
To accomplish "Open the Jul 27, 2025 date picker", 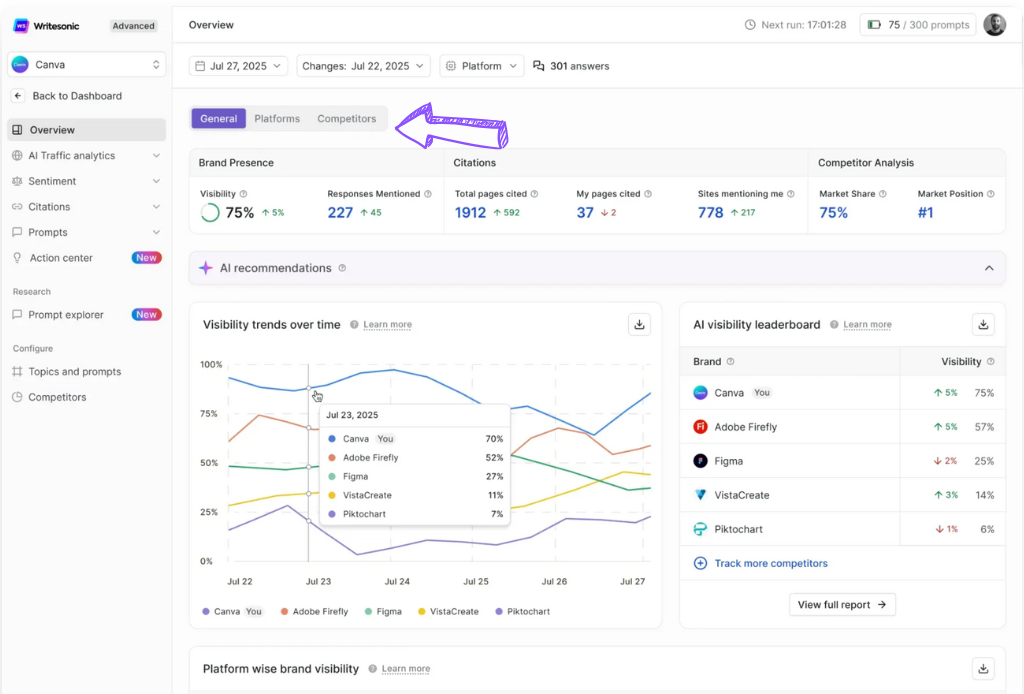I will coord(237,65).
